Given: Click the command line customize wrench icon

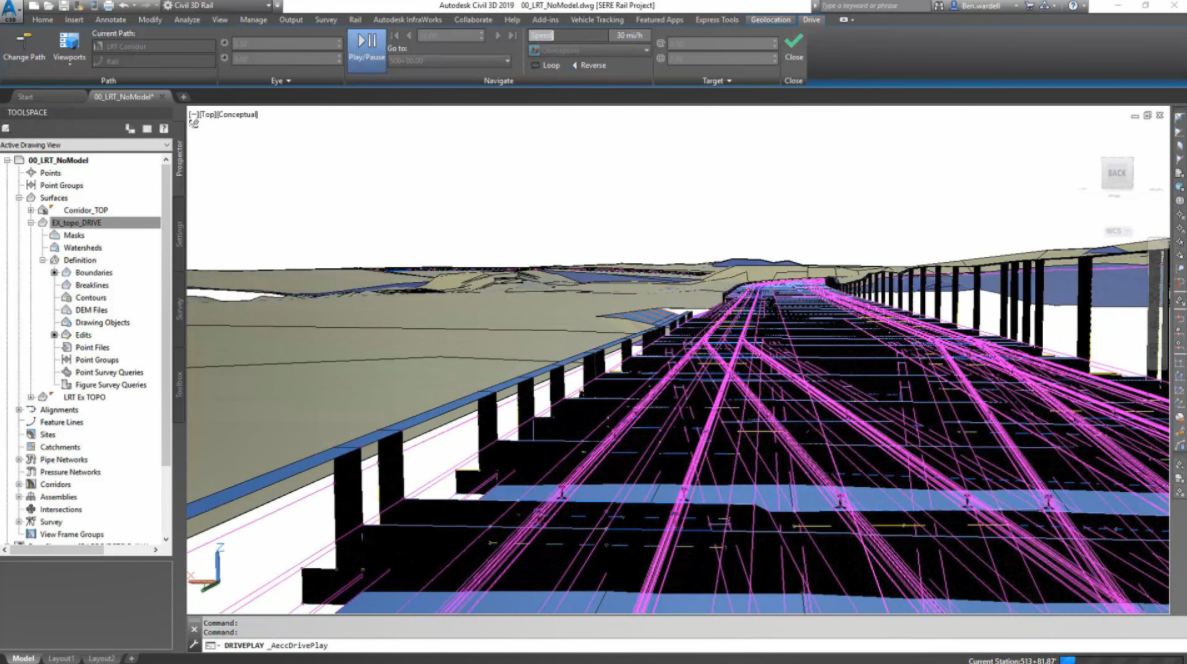Looking at the screenshot, I should coord(194,645).
